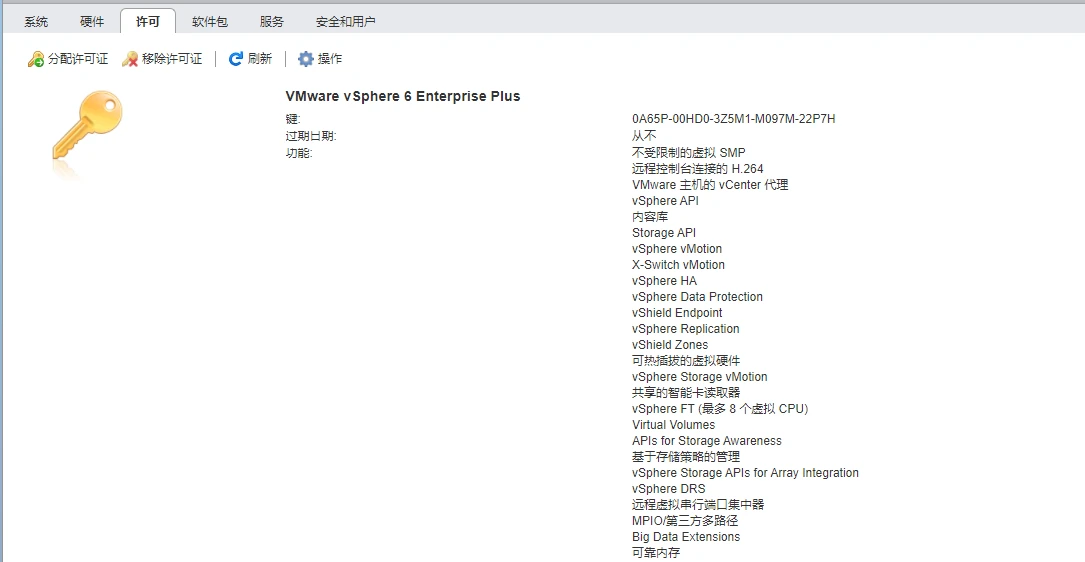Click APIs for Storage Awareness entry
The width and height of the screenshot is (1085, 562).
click(x=706, y=440)
